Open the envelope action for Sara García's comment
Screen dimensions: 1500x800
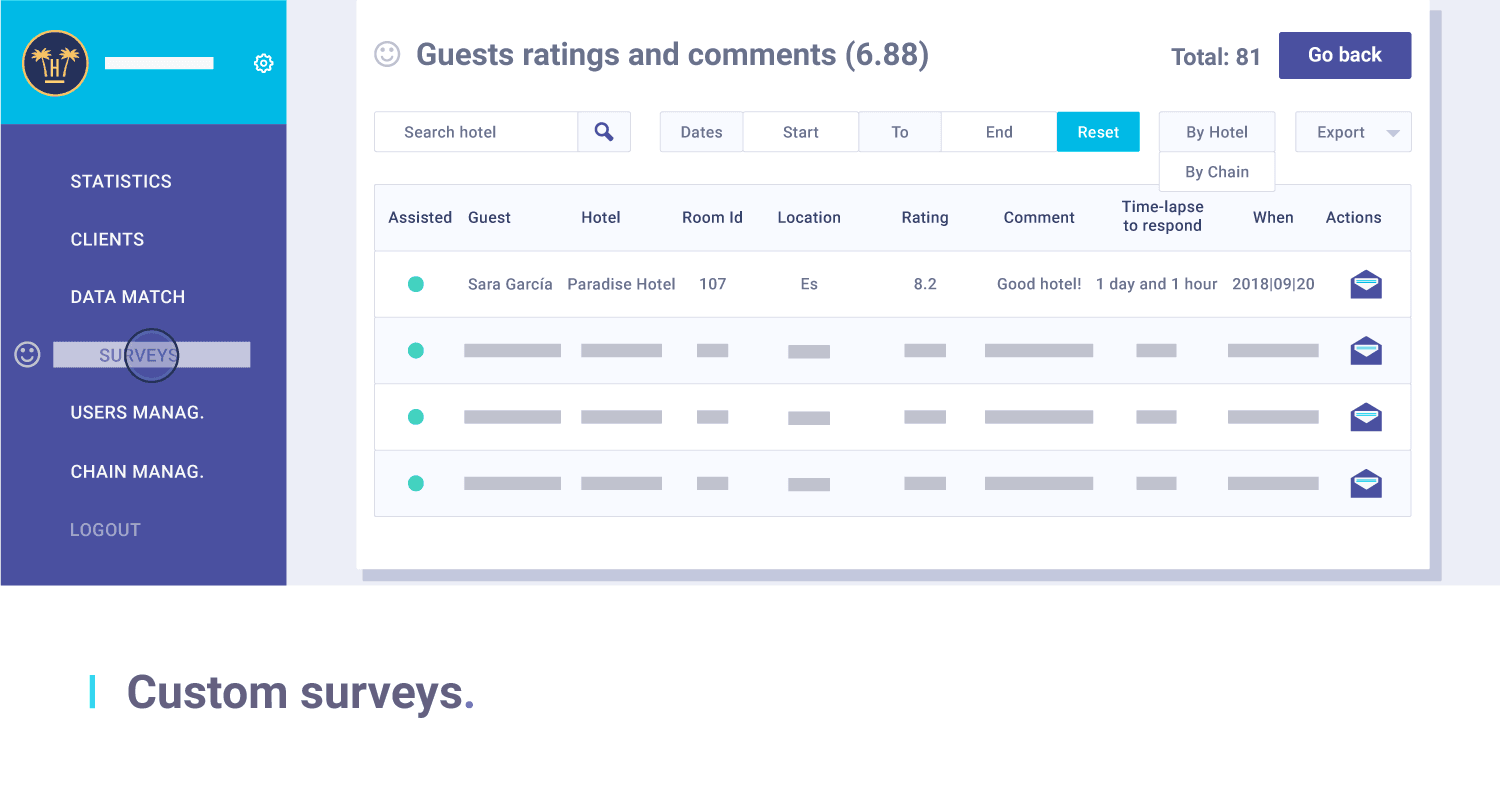1365,284
